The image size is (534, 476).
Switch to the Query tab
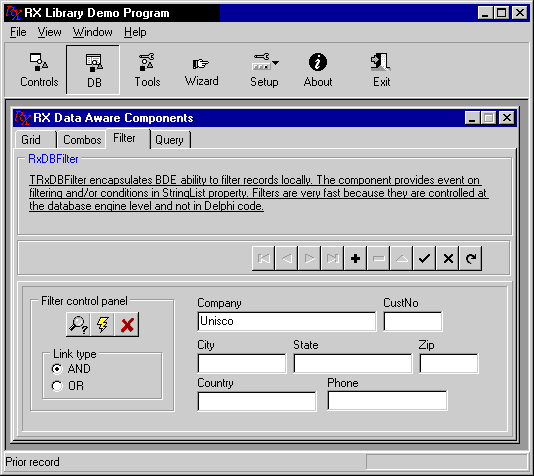[x=169, y=140]
